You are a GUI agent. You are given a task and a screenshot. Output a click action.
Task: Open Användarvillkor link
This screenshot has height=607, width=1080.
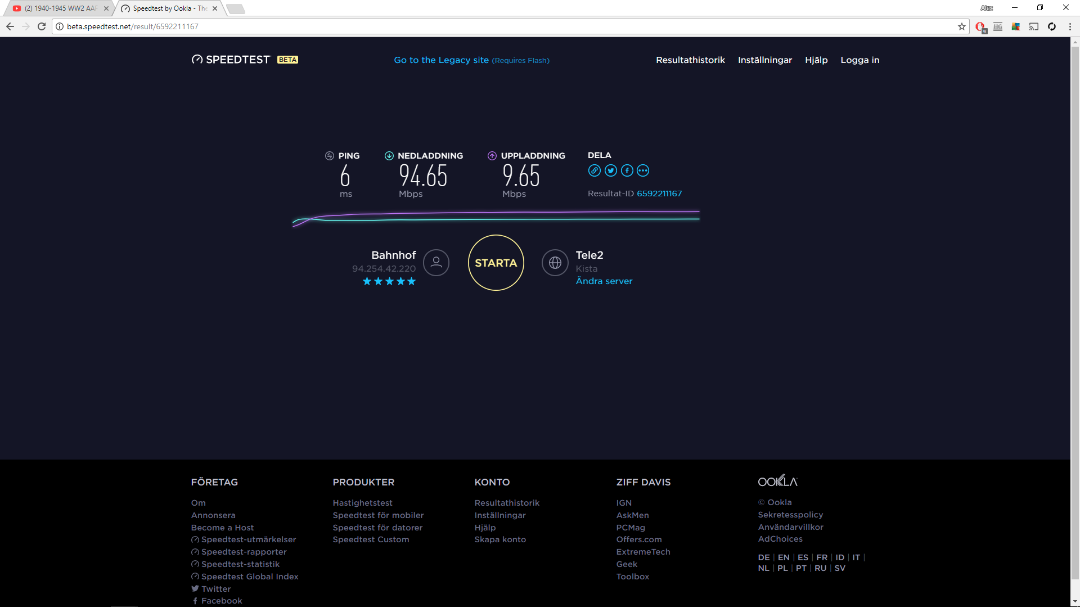[x=791, y=527]
